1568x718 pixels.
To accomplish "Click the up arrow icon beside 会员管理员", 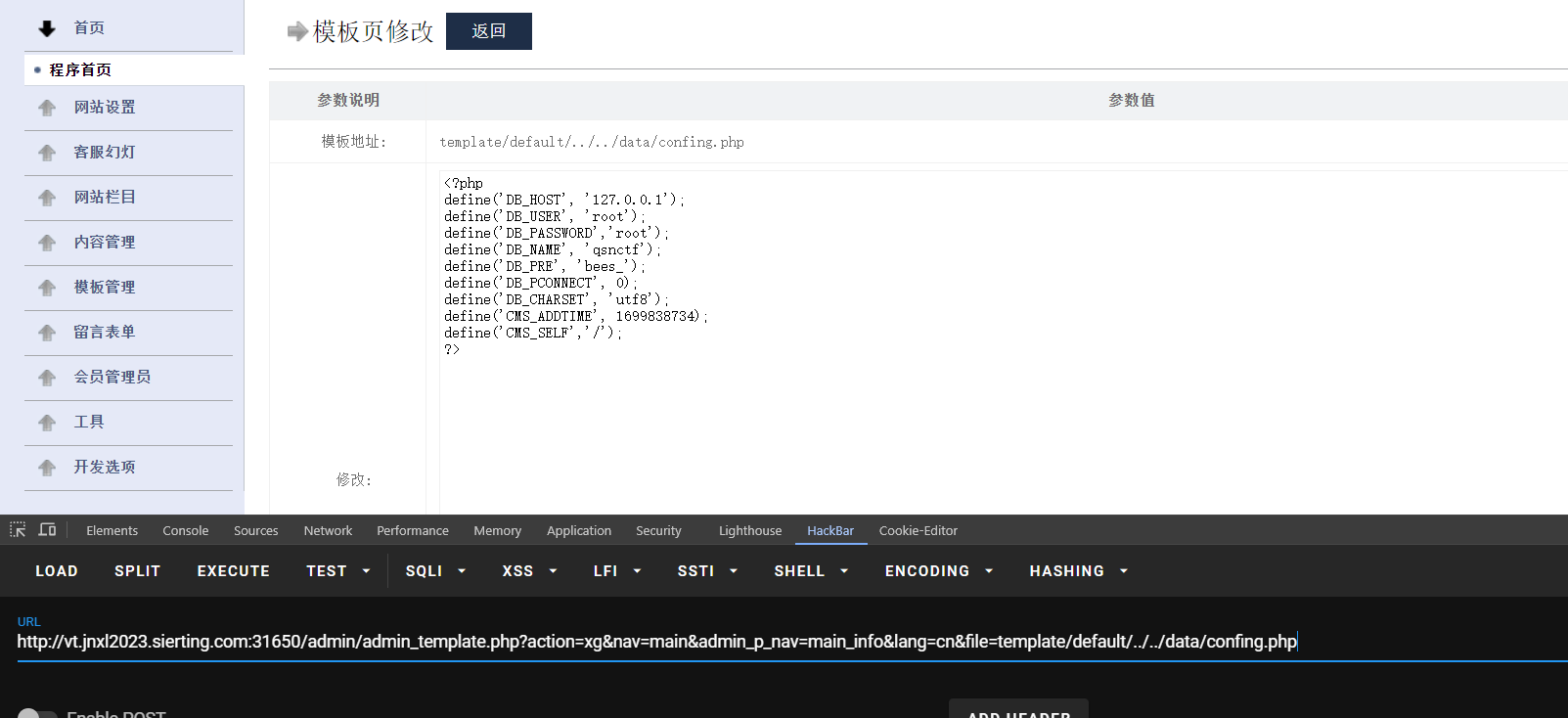I will [x=47, y=378].
